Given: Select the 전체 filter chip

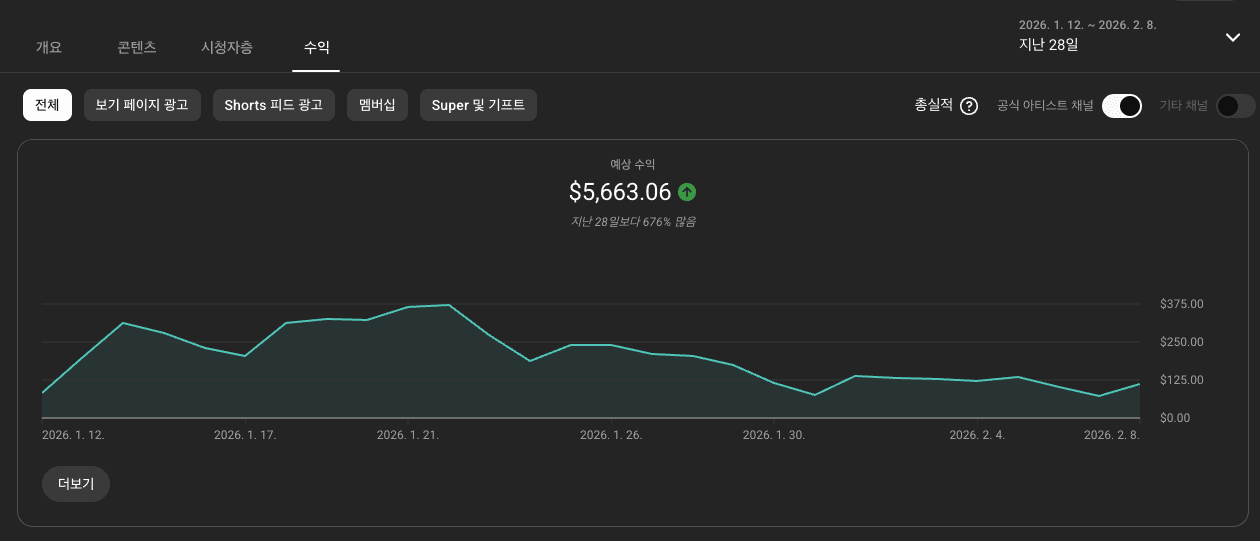Looking at the screenshot, I should pos(47,105).
